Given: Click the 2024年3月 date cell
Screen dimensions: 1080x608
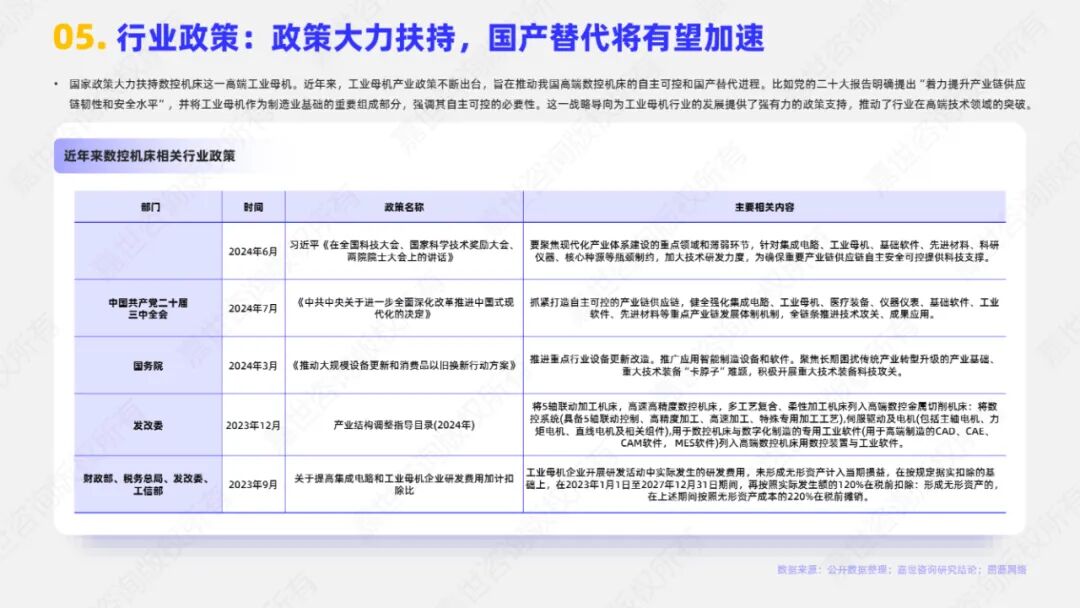Looking at the screenshot, I should coord(253,366).
